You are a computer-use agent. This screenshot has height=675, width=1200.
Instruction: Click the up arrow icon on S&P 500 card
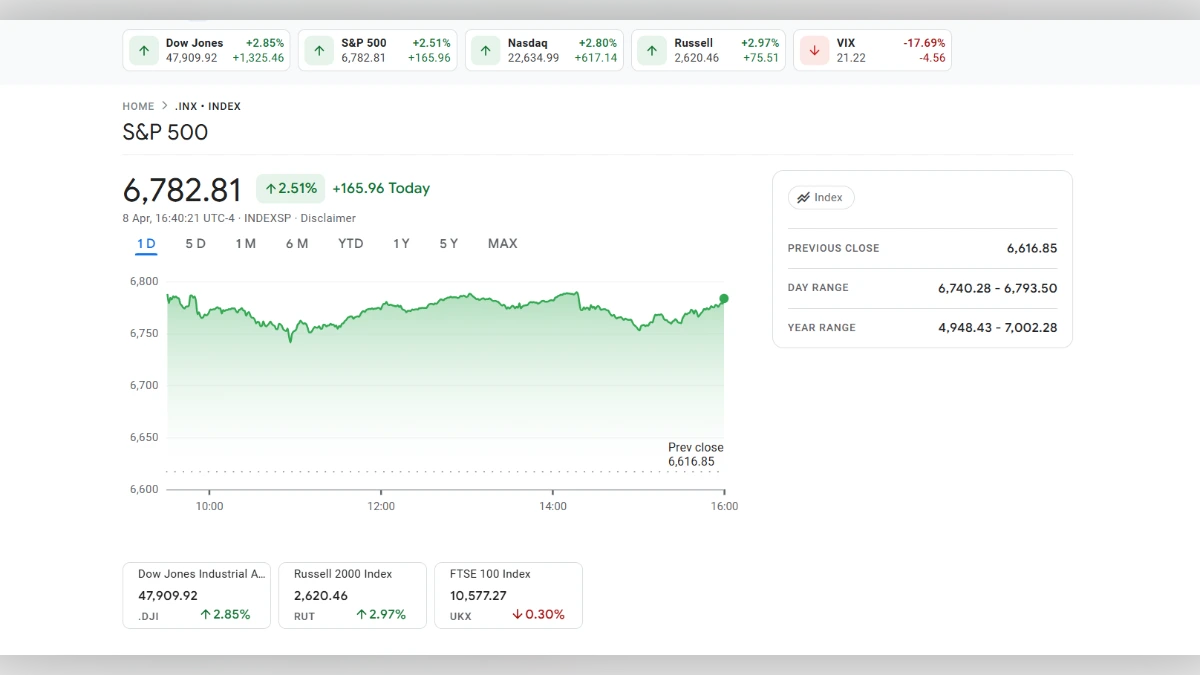point(318,50)
